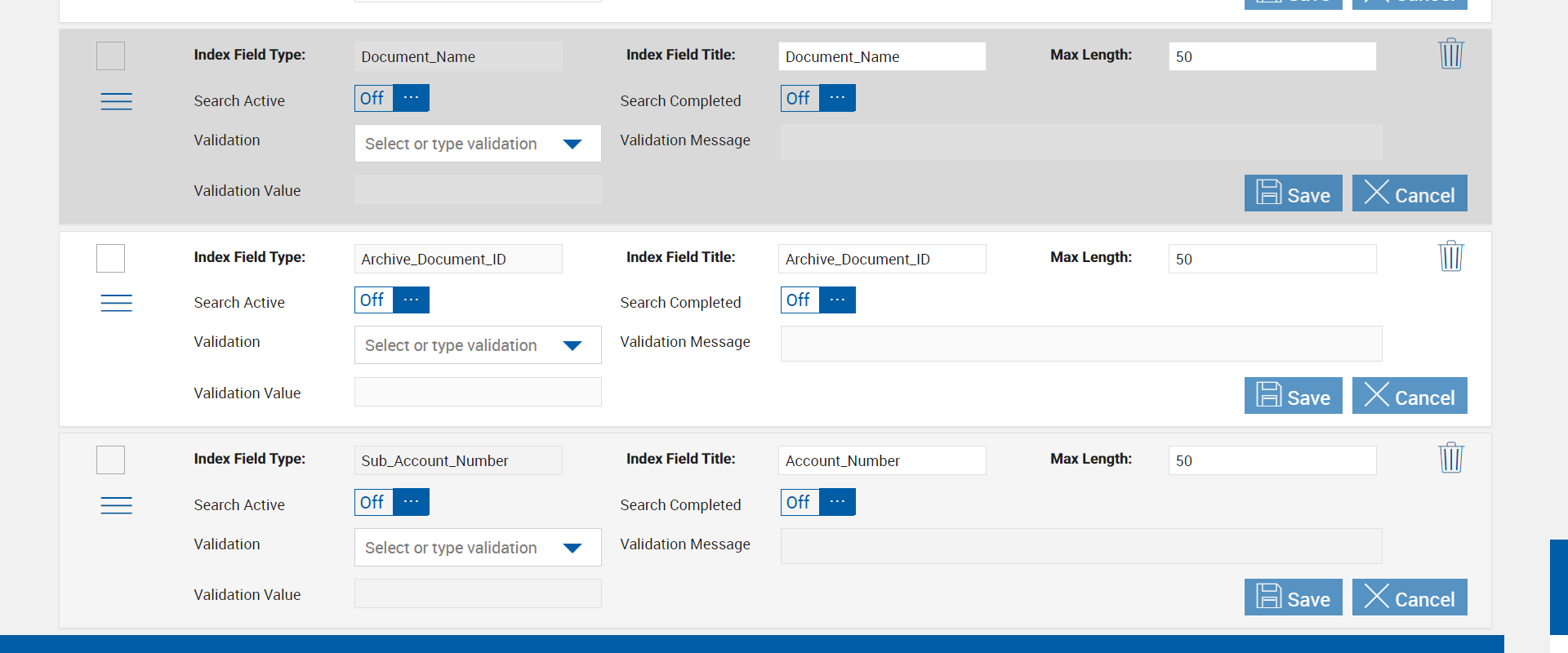The image size is (1568, 653).
Task: Toggle Search Active for Document_Name
Action: (392, 98)
